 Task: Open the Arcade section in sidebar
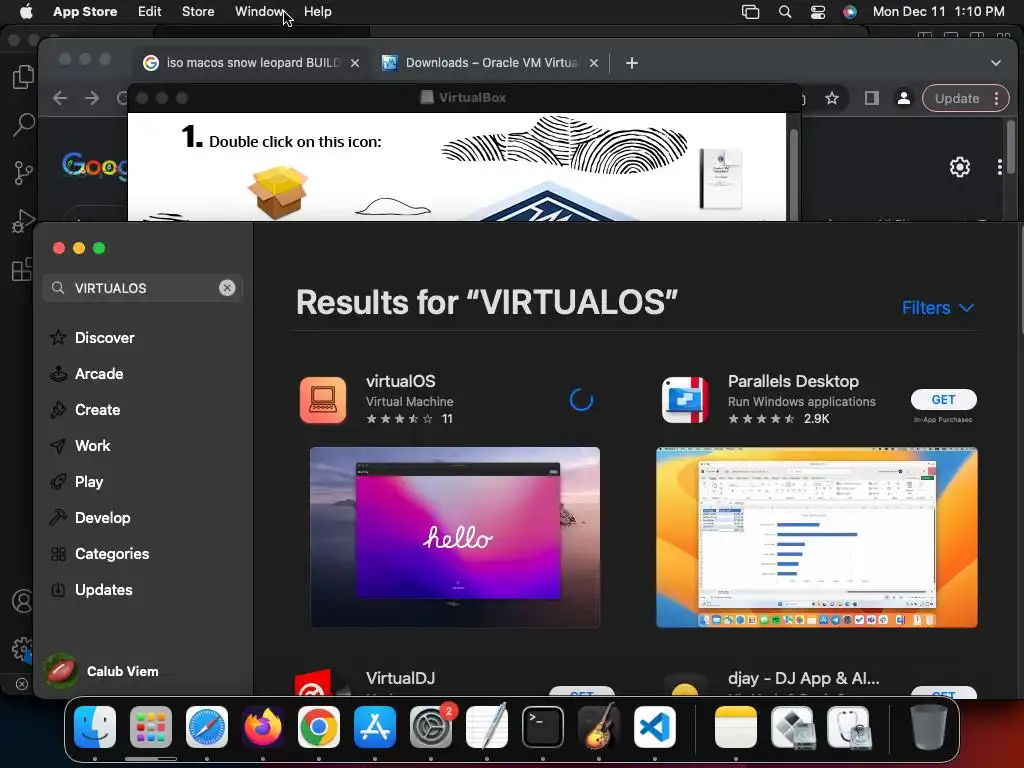[x=86, y=374]
